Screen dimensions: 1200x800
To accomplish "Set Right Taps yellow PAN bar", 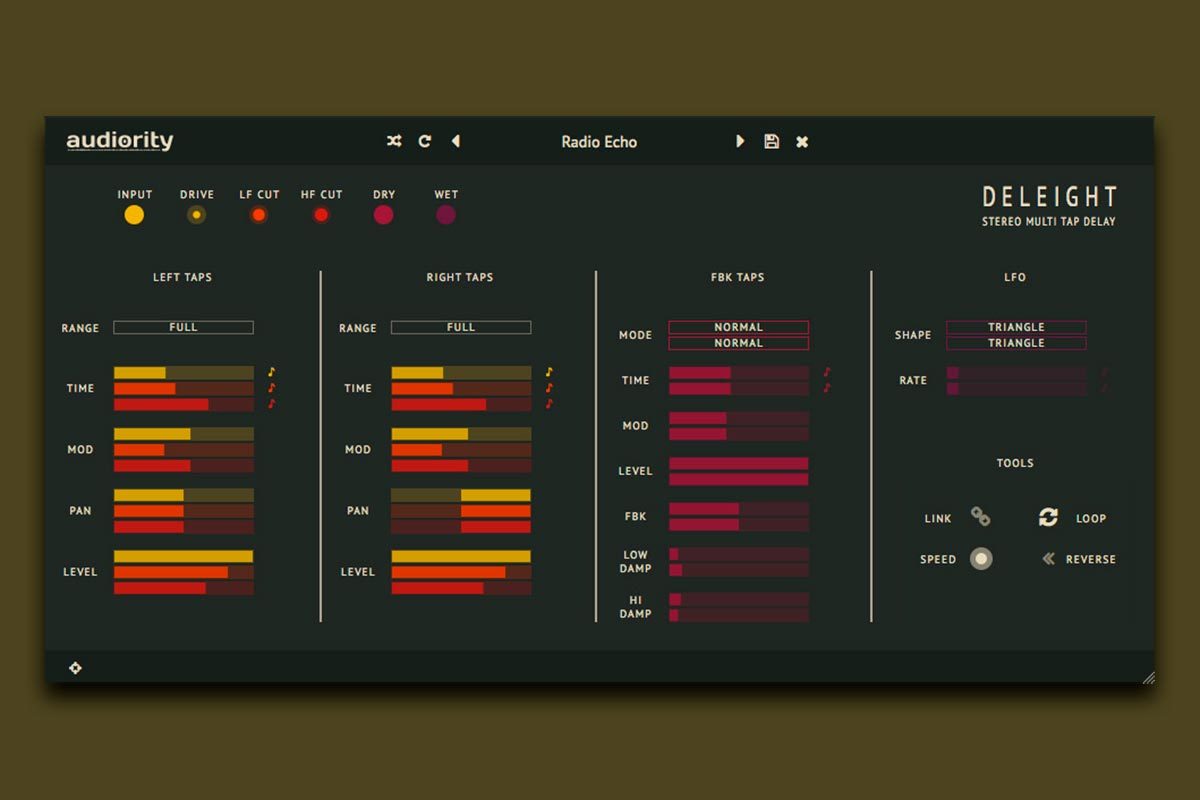I will click(461, 495).
